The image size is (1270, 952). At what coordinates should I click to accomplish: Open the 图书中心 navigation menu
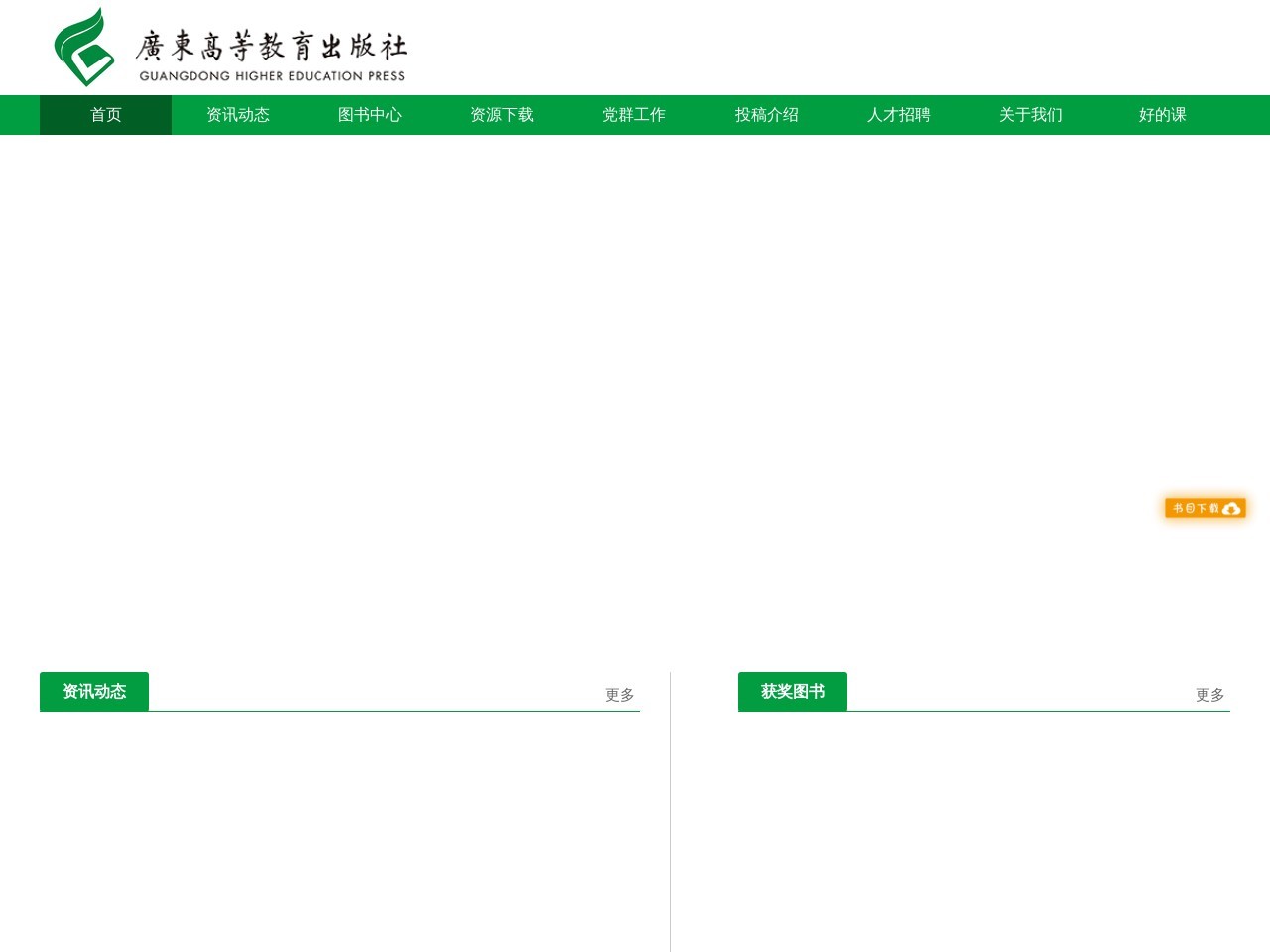pos(369,115)
